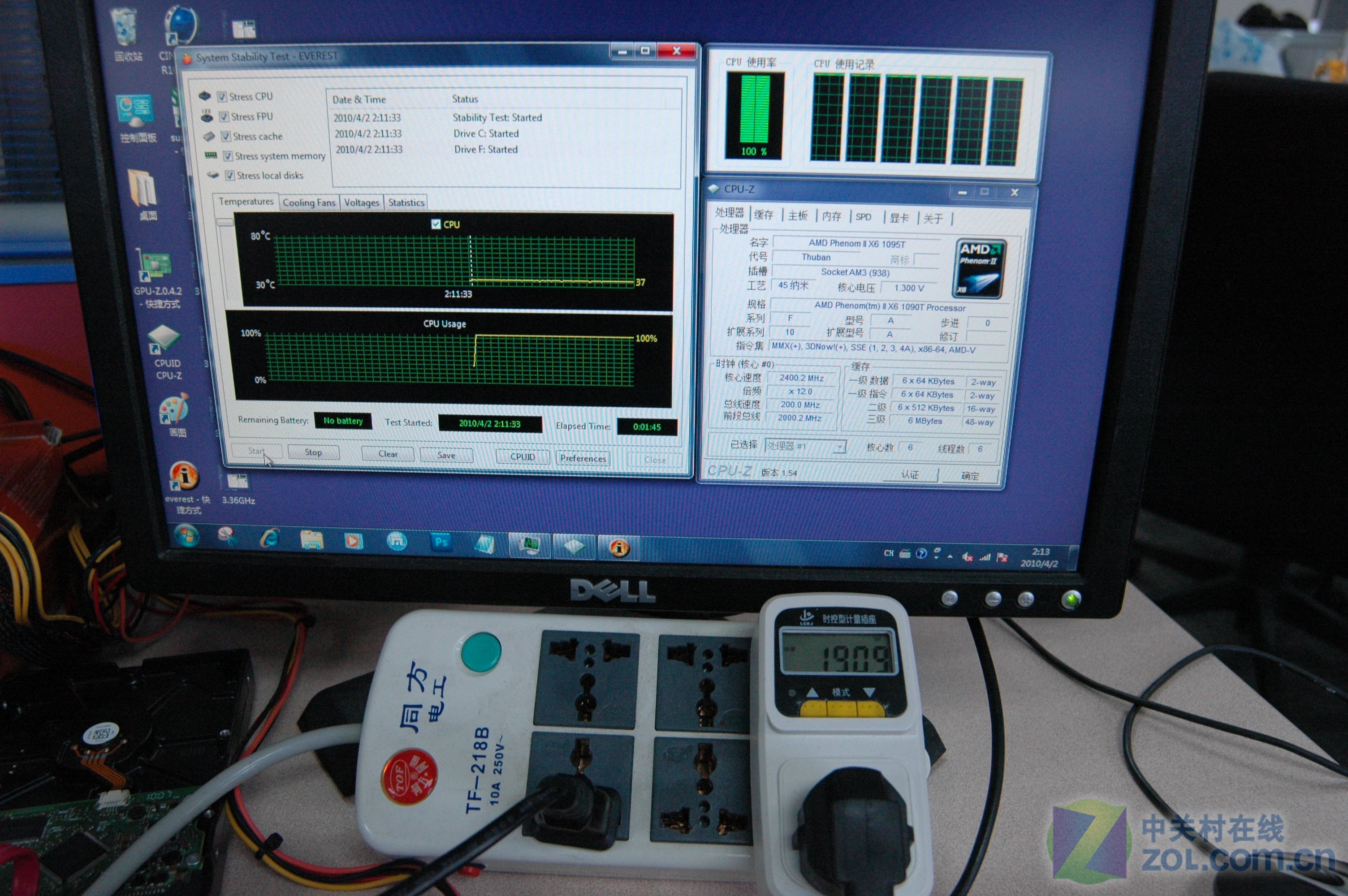Open the 显卡 tab in CPU-Z
The height and width of the screenshot is (896, 1348).
[x=899, y=218]
